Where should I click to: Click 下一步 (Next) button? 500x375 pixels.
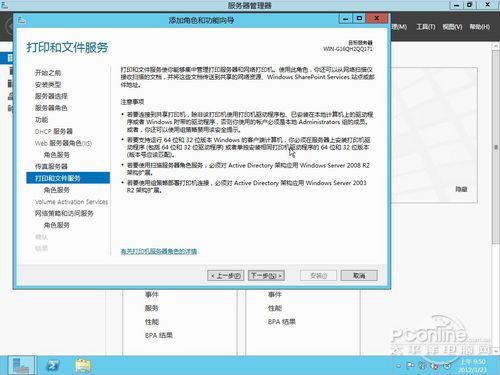(x=266, y=276)
